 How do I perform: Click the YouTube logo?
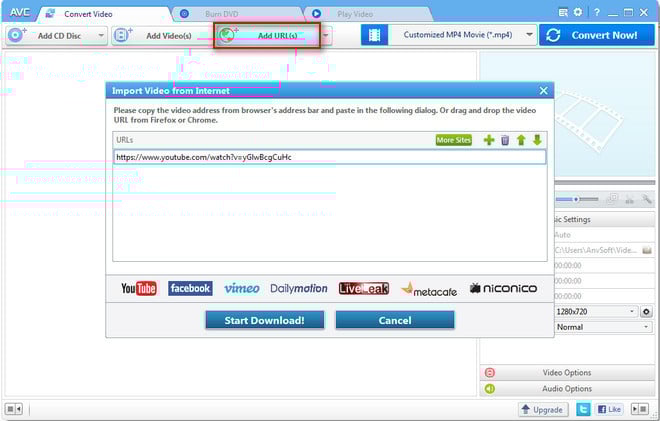coord(139,288)
